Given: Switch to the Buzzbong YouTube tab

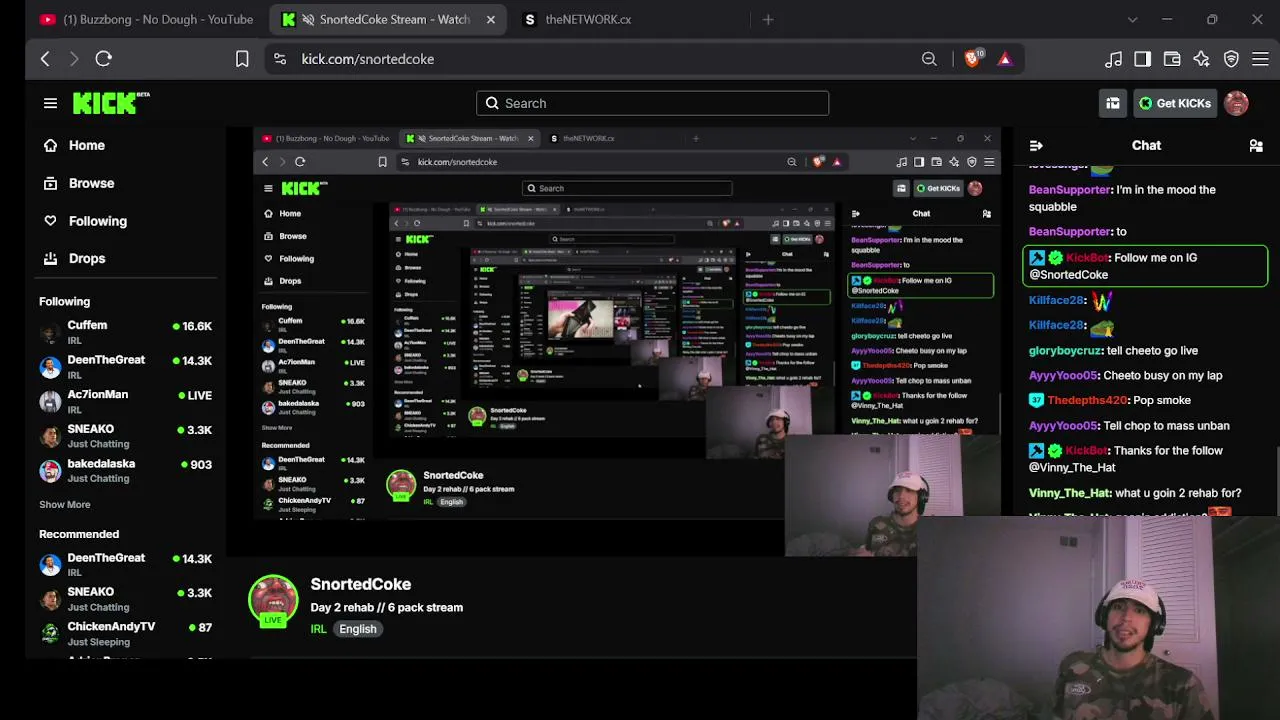Looking at the screenshot, I should point(146,19).
